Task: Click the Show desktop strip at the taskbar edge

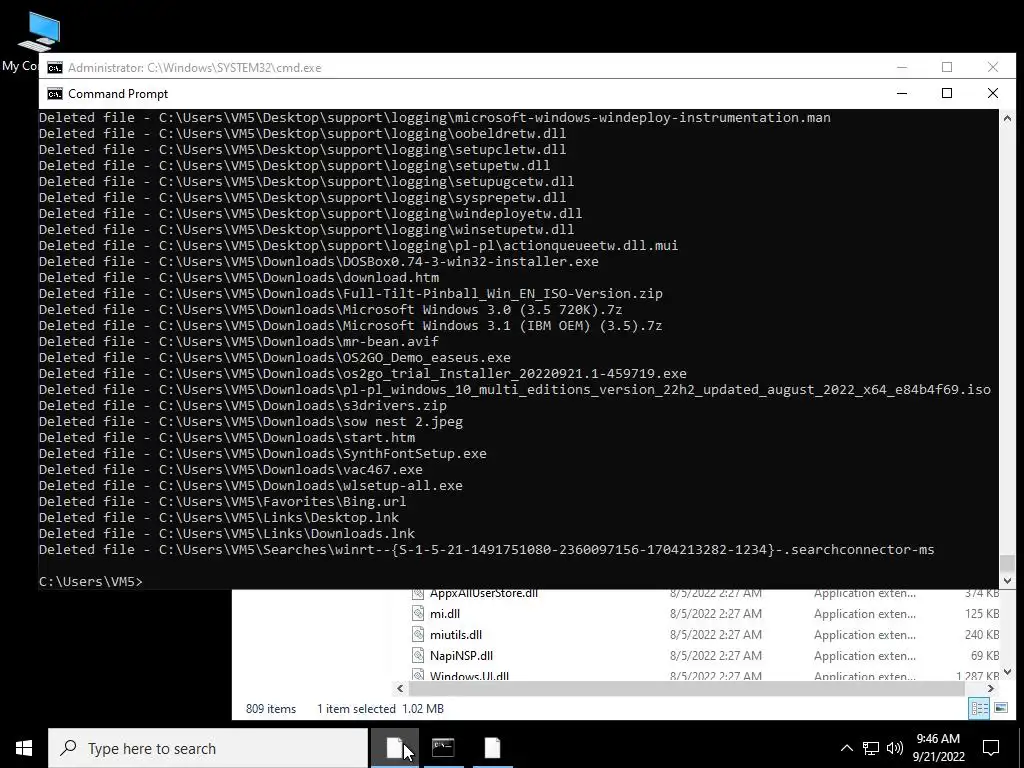Action: (x=1021, y=748)
